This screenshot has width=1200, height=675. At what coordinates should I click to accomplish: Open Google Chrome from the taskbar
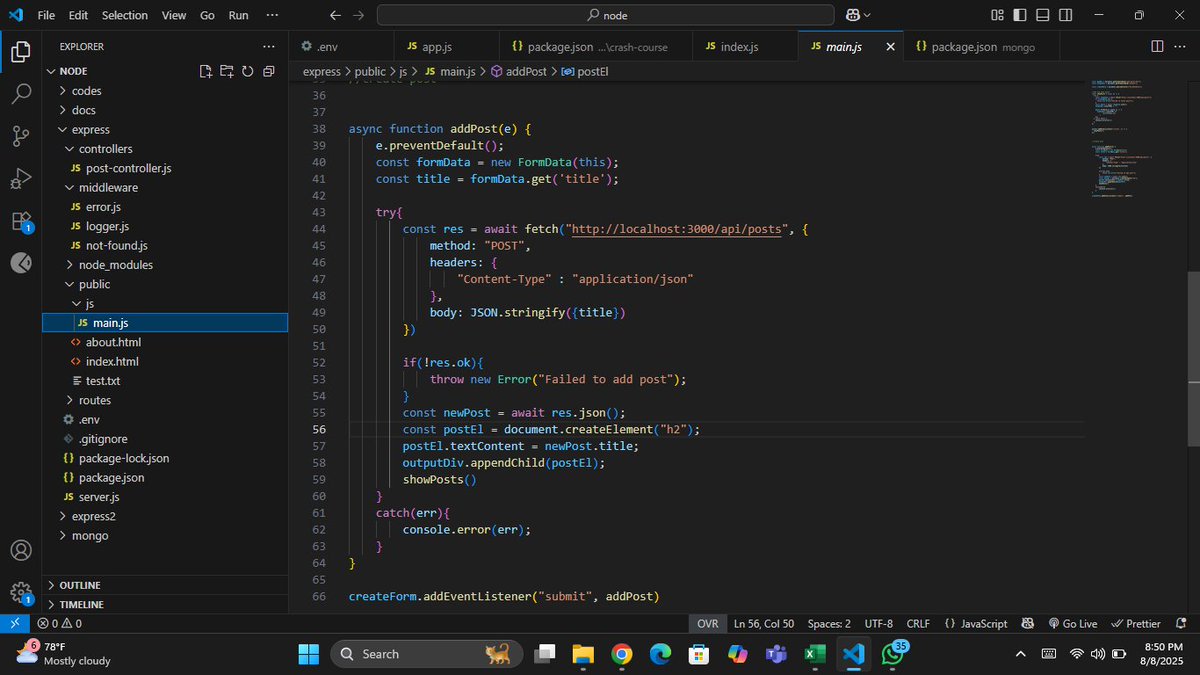click(622, 654)
